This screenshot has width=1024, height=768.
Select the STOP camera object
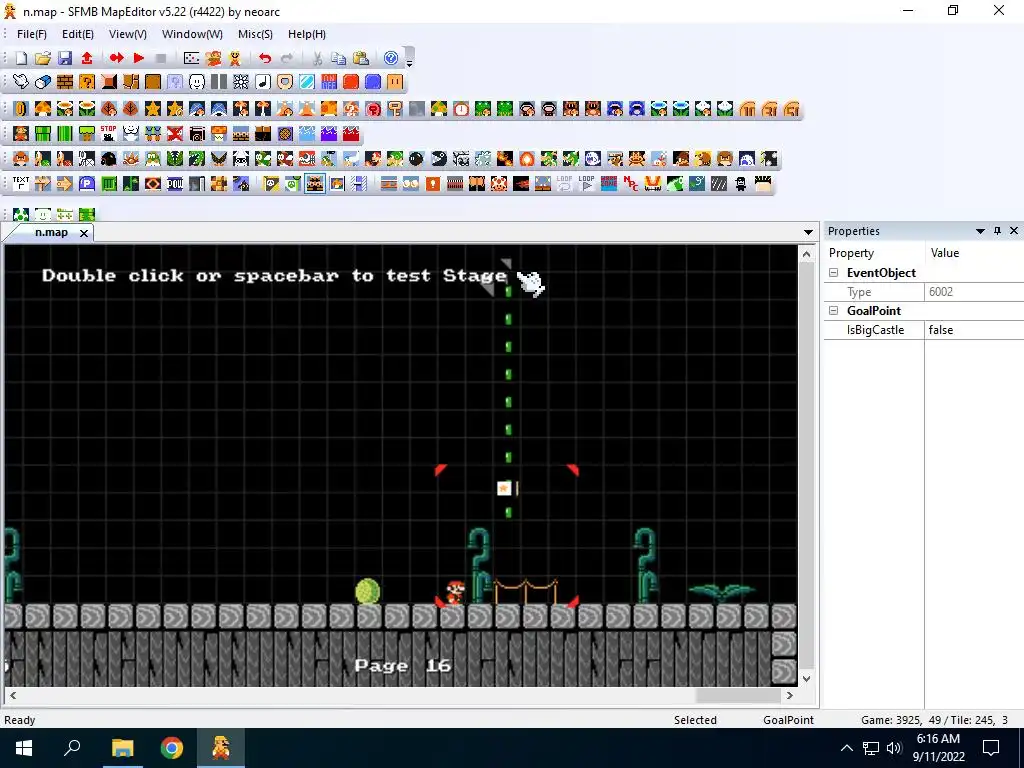tap(108, 134)
